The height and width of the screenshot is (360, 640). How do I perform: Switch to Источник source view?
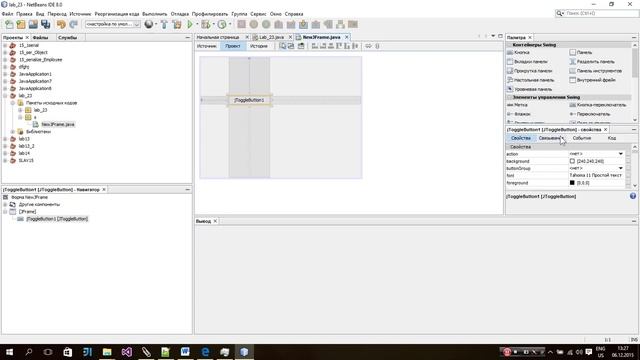207,46
